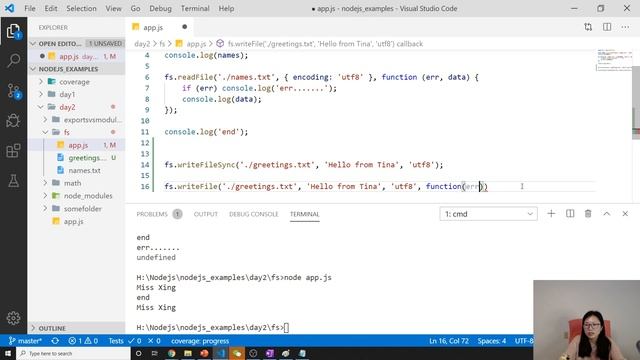Close the terminal panel

(x=625, y=214)
